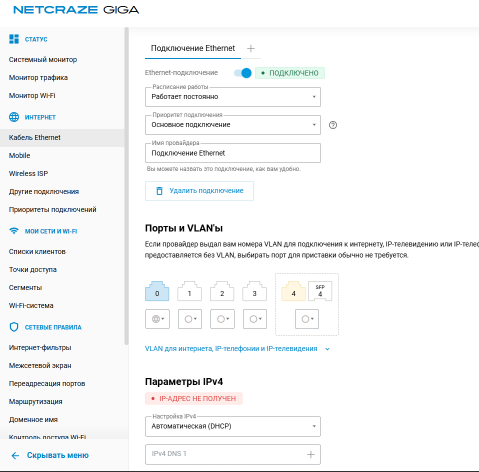Viewport: 479px width, 472px height.
Task: Open the Настройка IPv4 dropdown
Action: tap(233, 426)
